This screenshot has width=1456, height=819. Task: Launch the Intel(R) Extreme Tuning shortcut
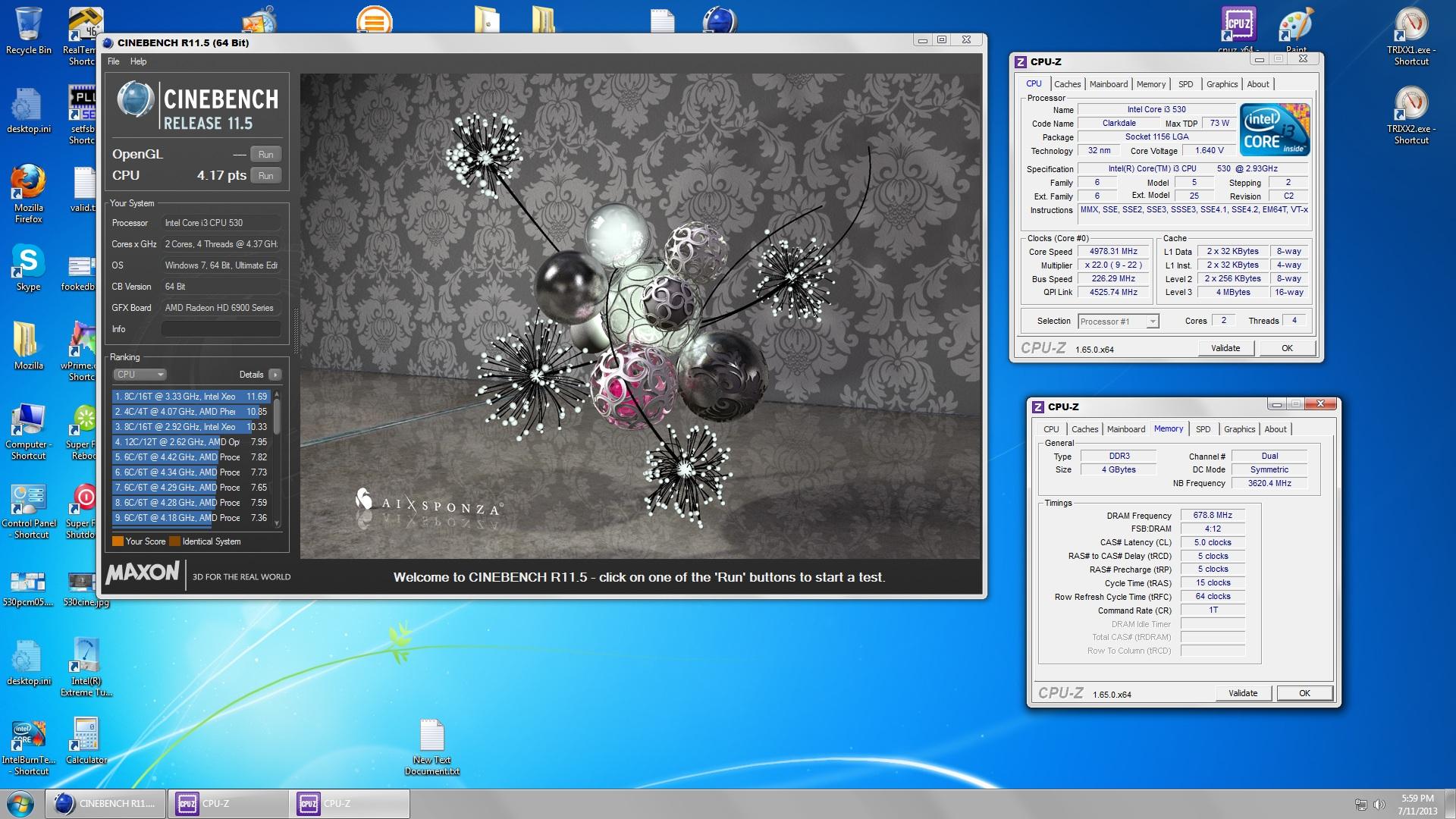(x=85, y=667)
